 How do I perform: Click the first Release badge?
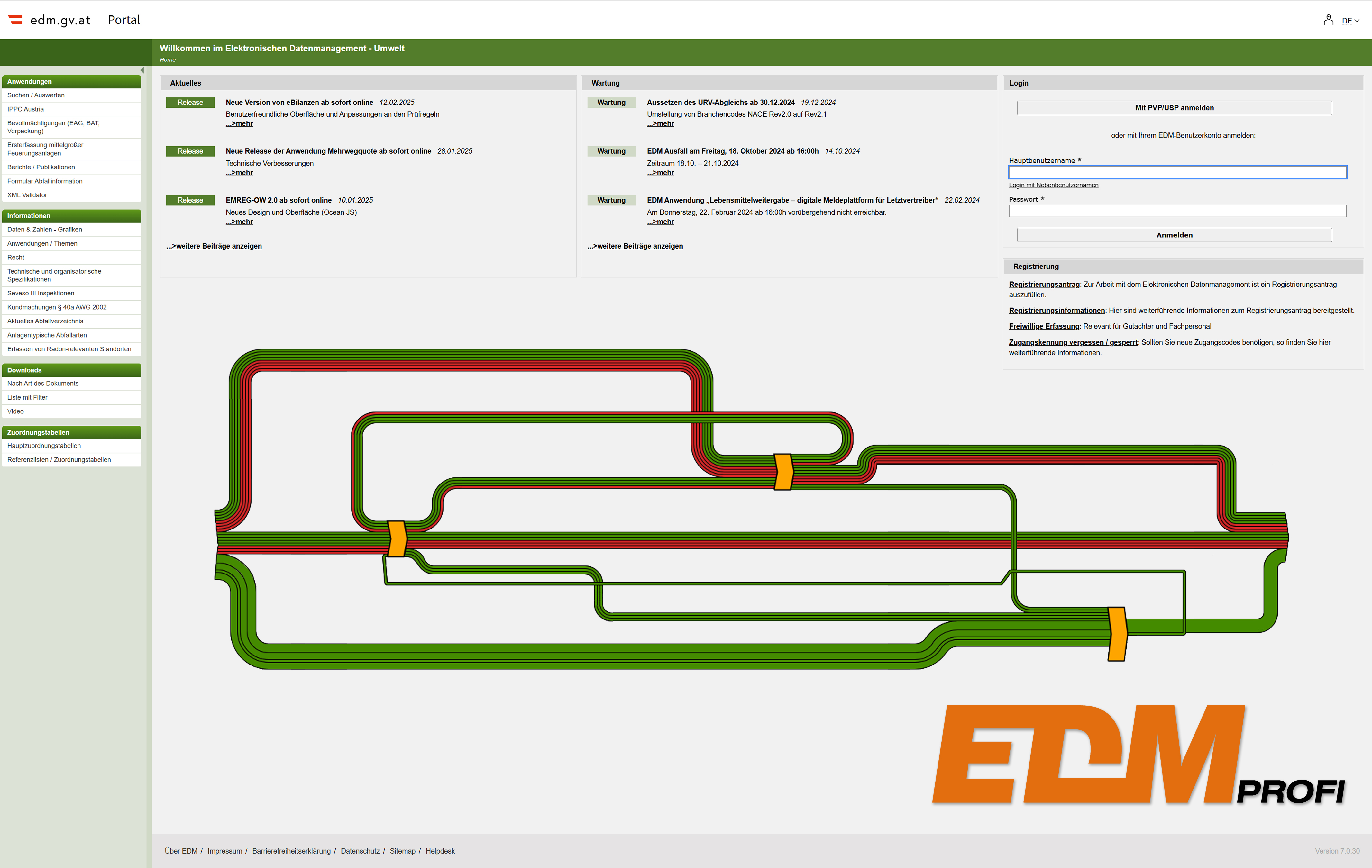(190, 103)
